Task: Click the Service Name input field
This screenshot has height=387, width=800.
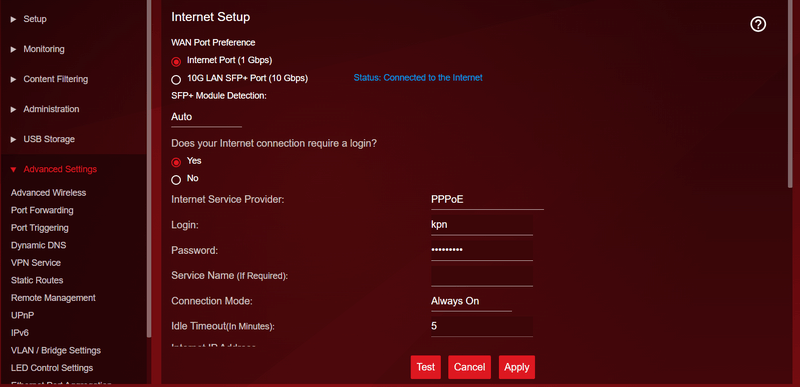Action: tap(482, 276)
